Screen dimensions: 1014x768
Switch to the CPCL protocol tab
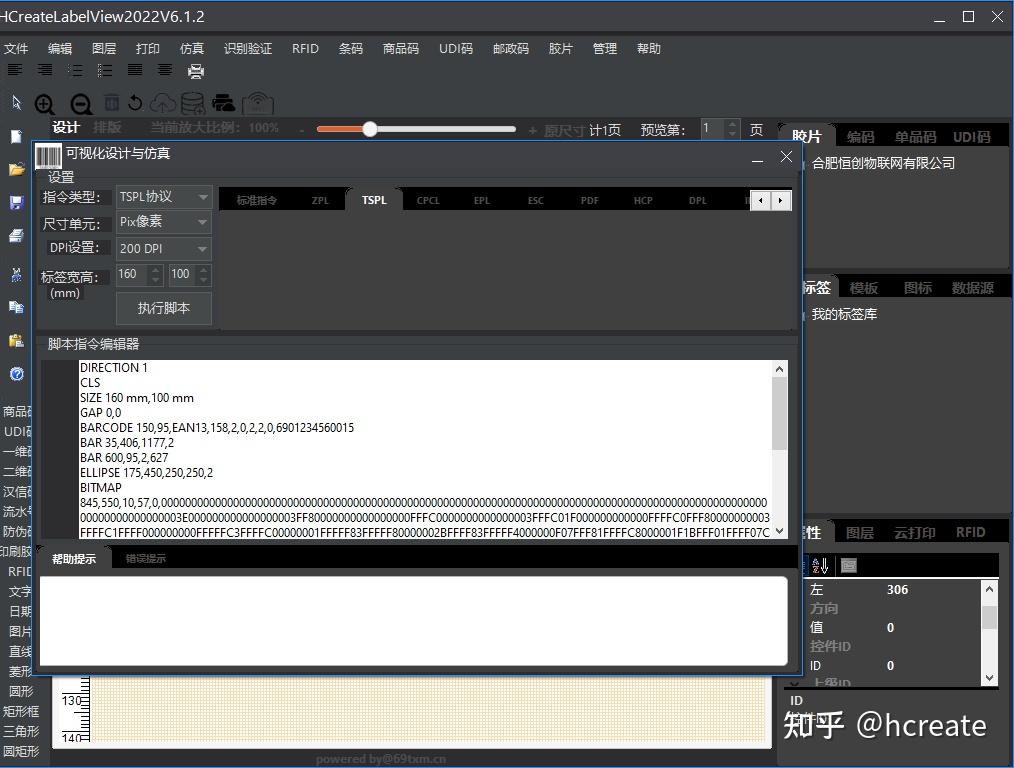(428, 200)
